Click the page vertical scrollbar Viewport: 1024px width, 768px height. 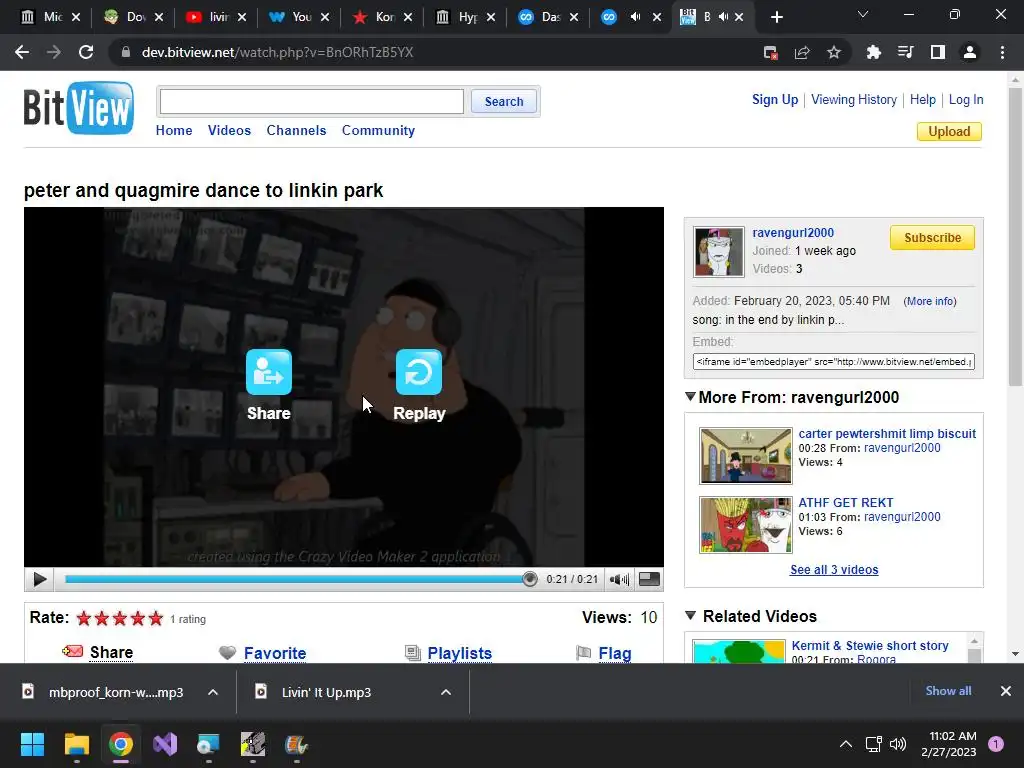(x=1015, y=238)
